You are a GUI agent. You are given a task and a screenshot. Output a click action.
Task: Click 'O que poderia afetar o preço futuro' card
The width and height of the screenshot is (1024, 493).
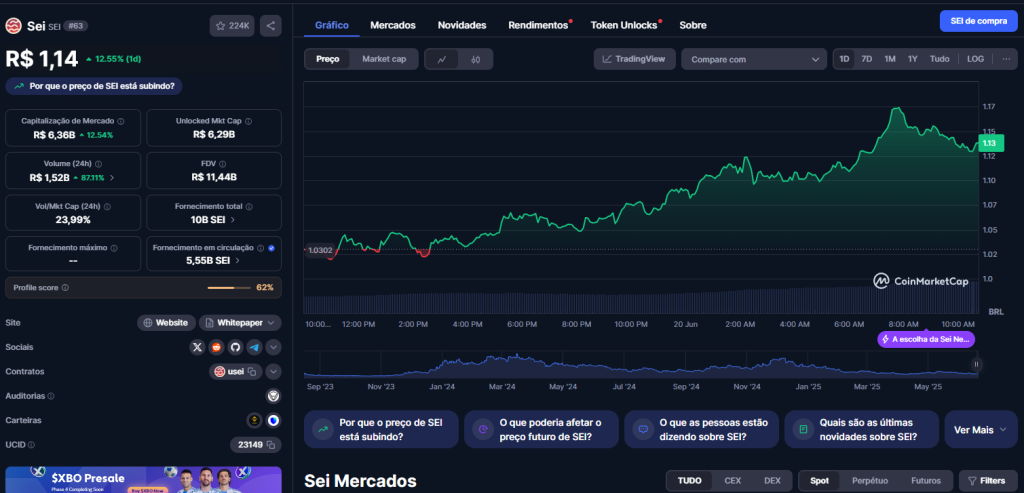[541, 430]
